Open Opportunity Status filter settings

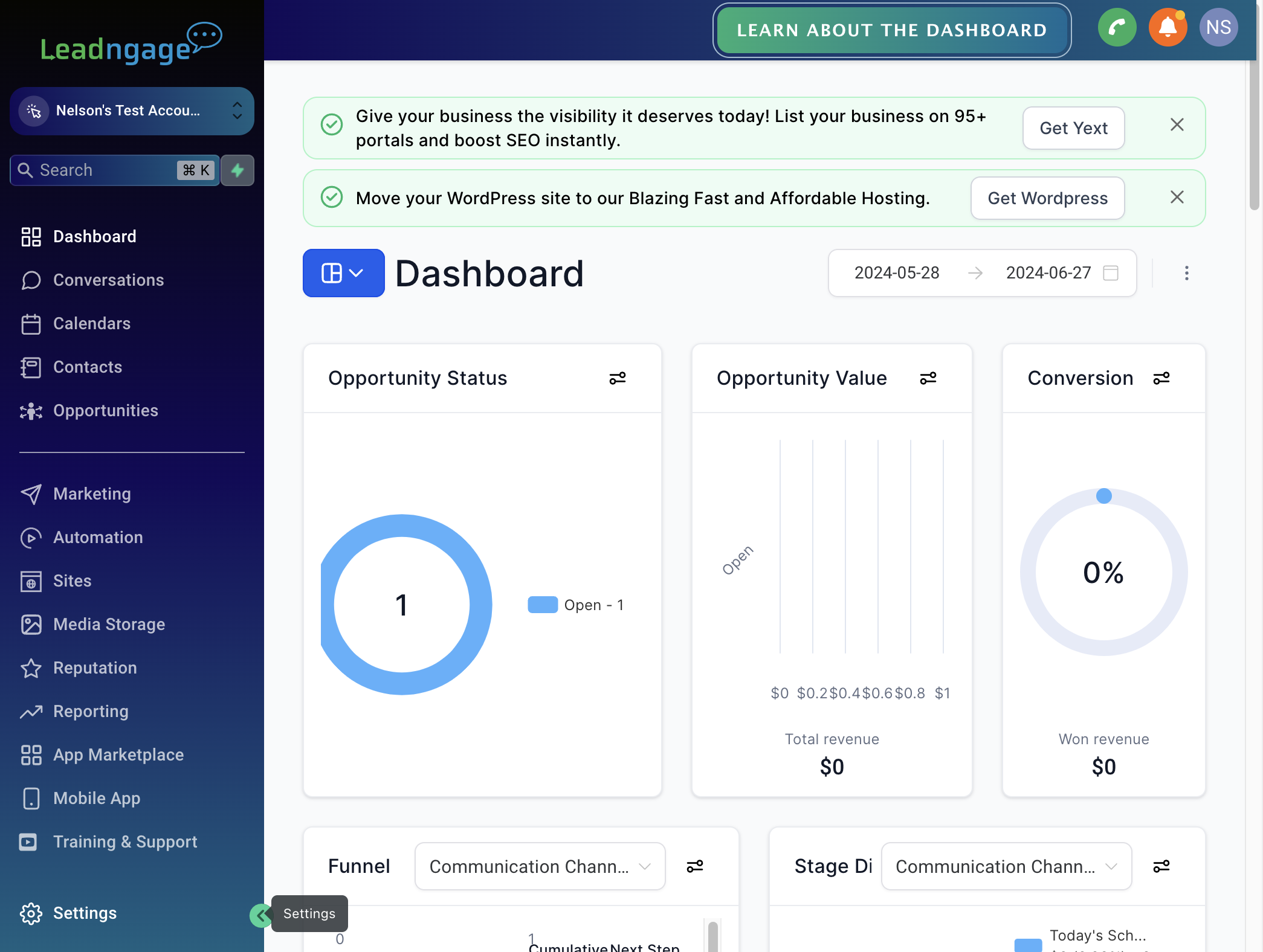(x=617, y=378)
